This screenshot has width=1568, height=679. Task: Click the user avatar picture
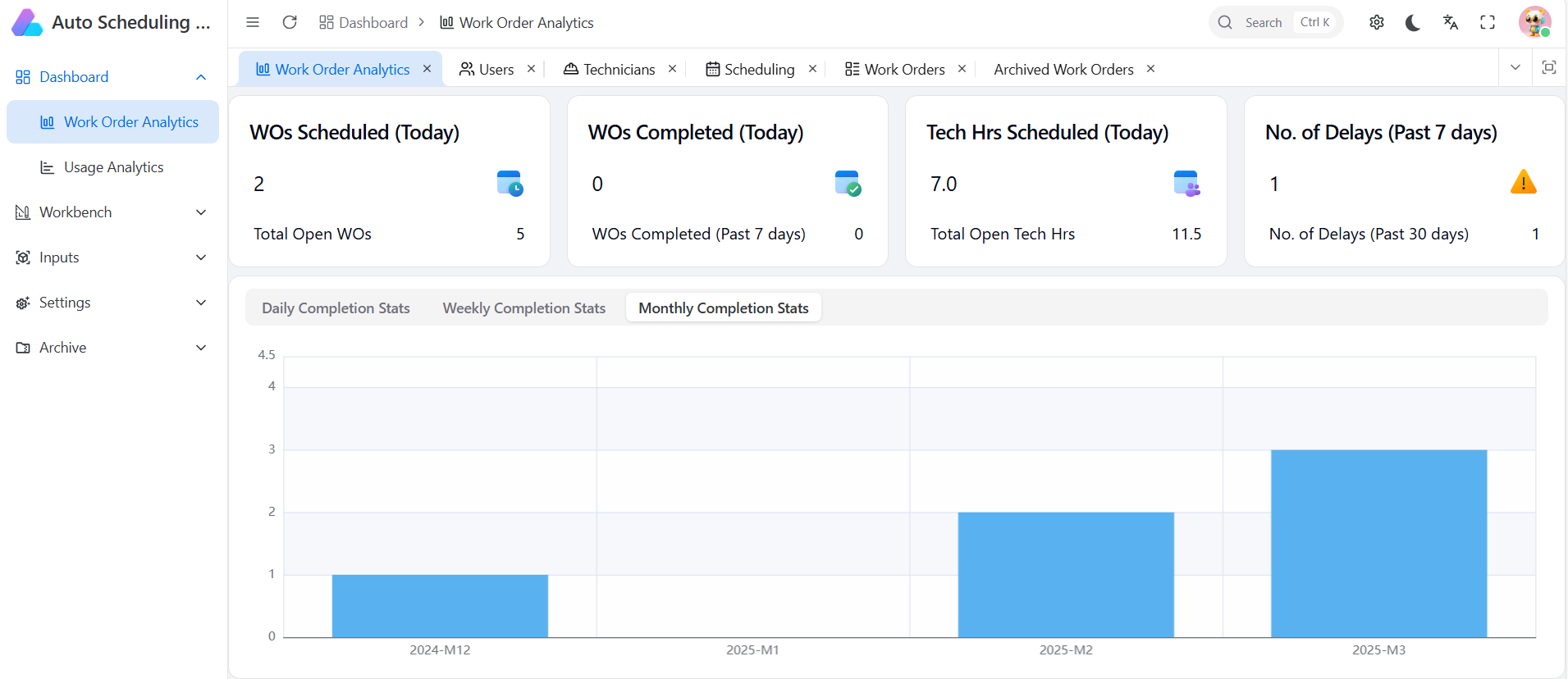point(1534,22)
